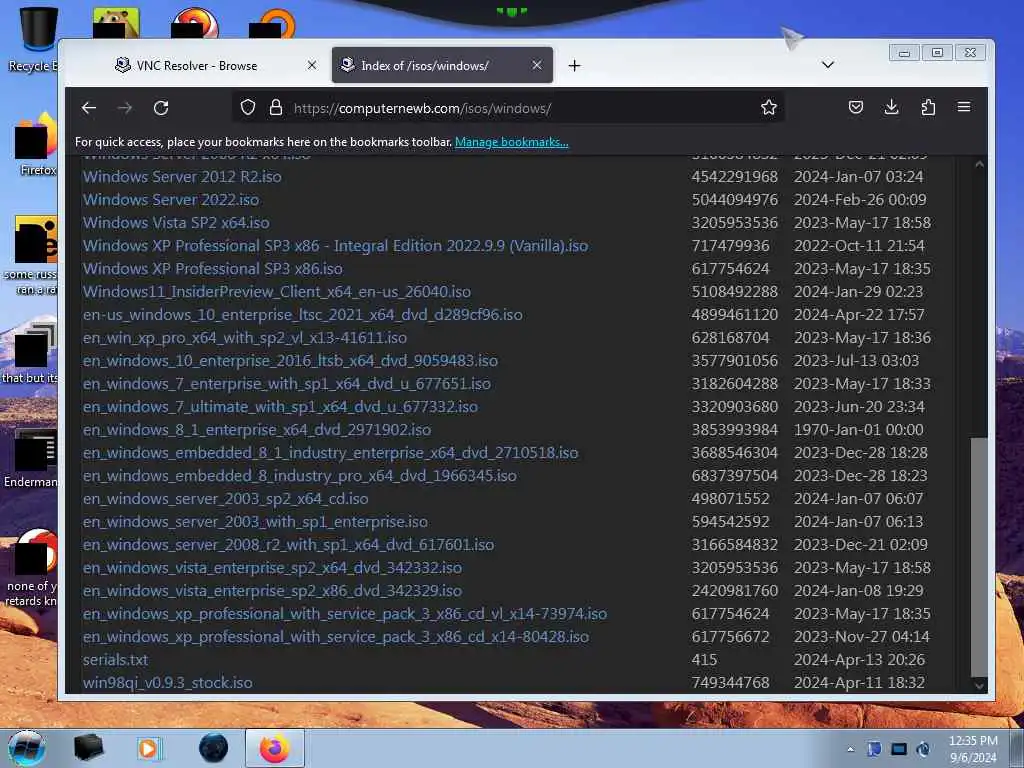Image resolution: width=1024 pixels, height=768 pixels.
Task: Download Windows Server 2012 R2.iso
Action: (x=182, y=176)
